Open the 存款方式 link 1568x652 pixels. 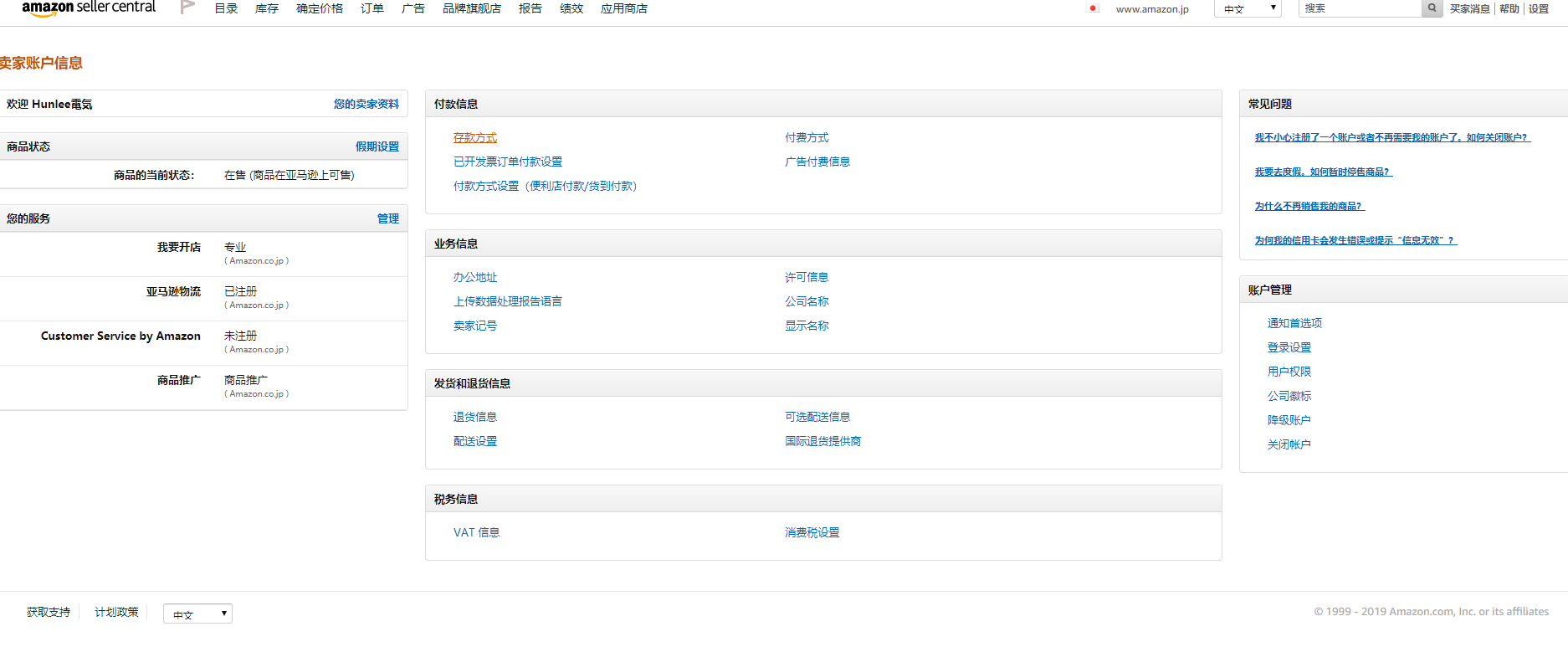pos(475,137)
